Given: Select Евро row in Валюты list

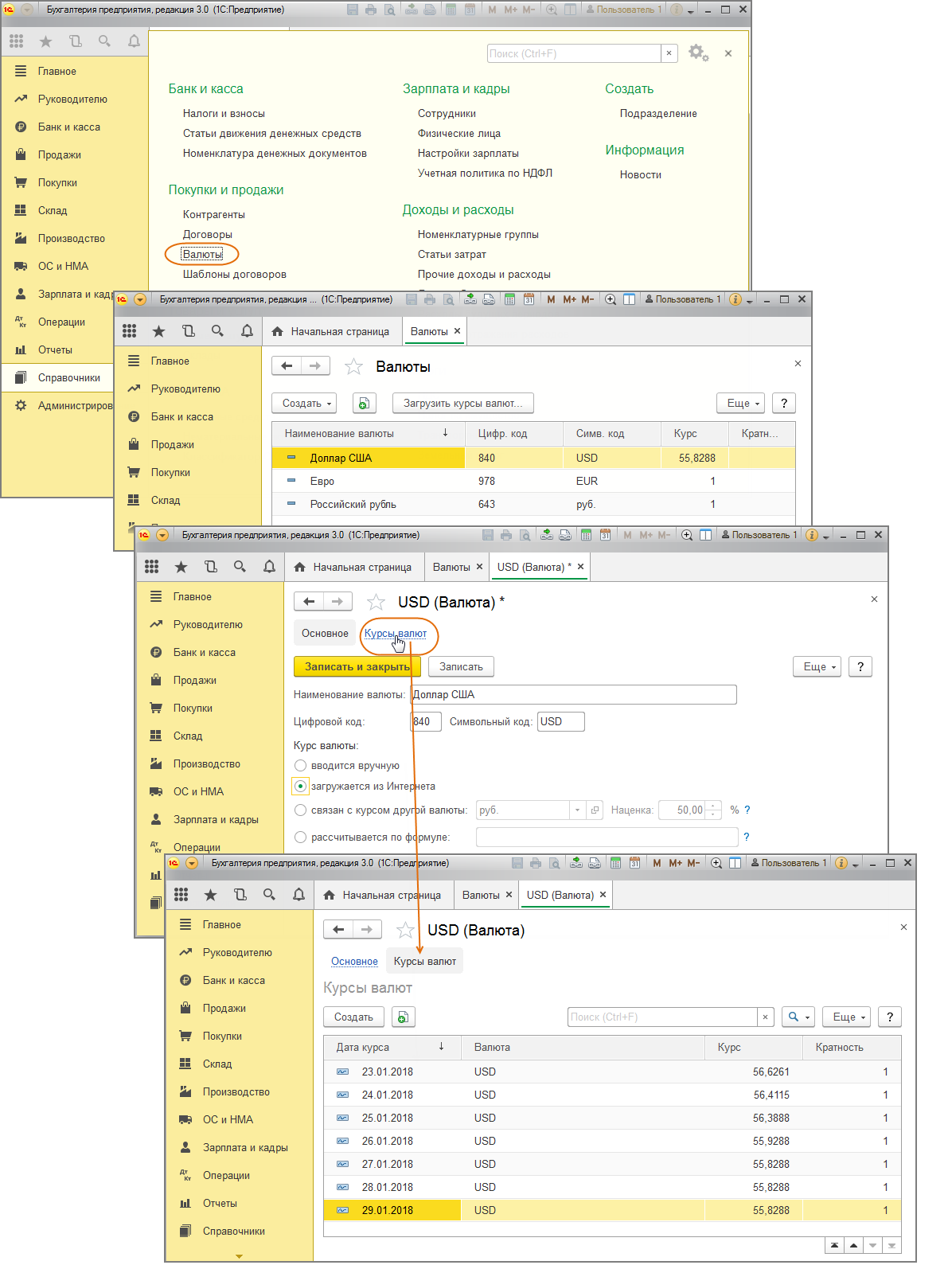Looking at the screenshot, I should click(533, 481).
